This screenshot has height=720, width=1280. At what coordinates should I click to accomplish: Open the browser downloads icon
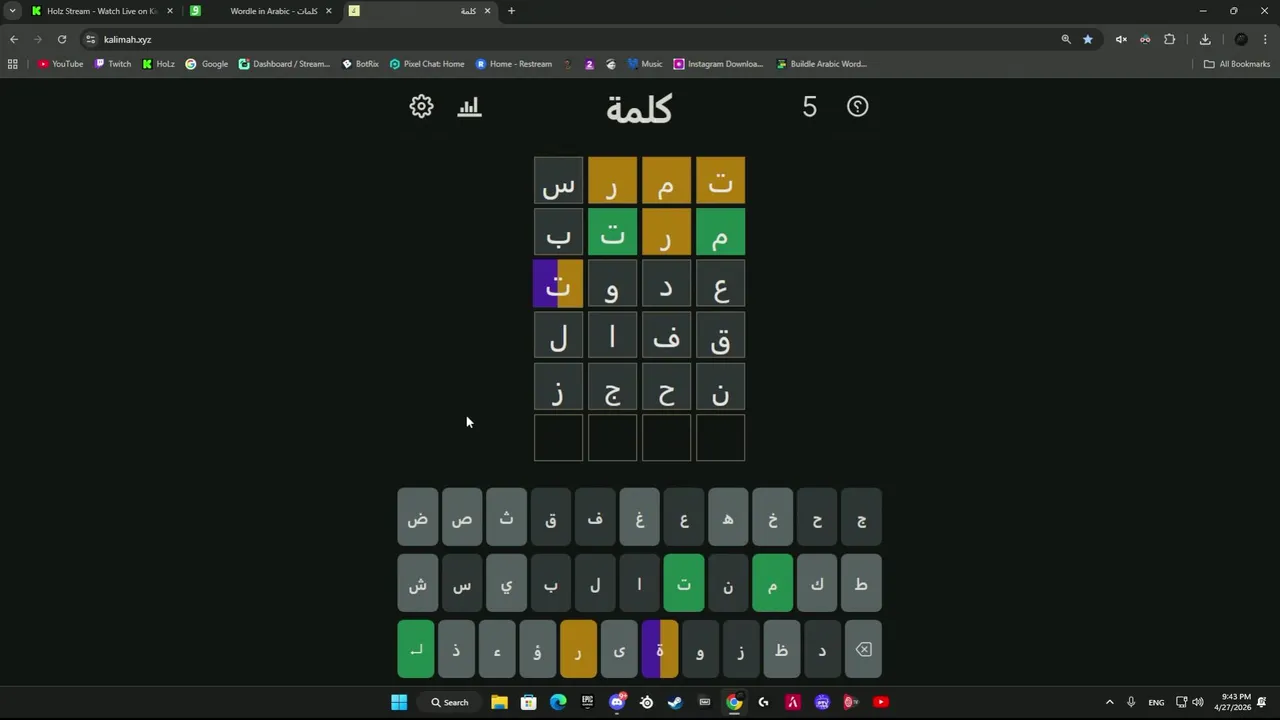[x=1205, y=39]
